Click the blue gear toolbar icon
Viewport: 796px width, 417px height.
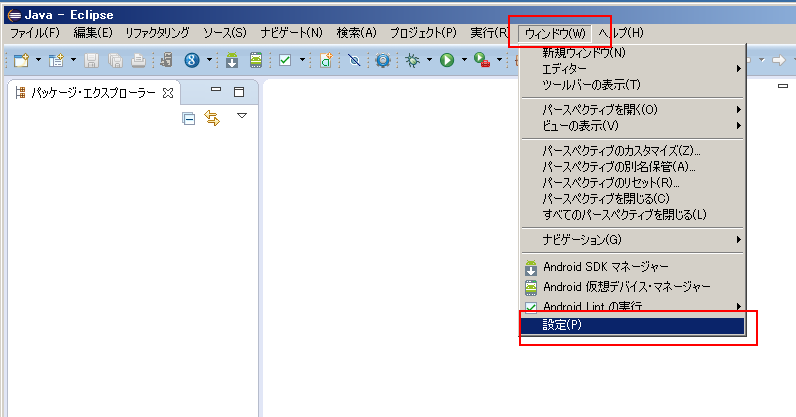383,60
